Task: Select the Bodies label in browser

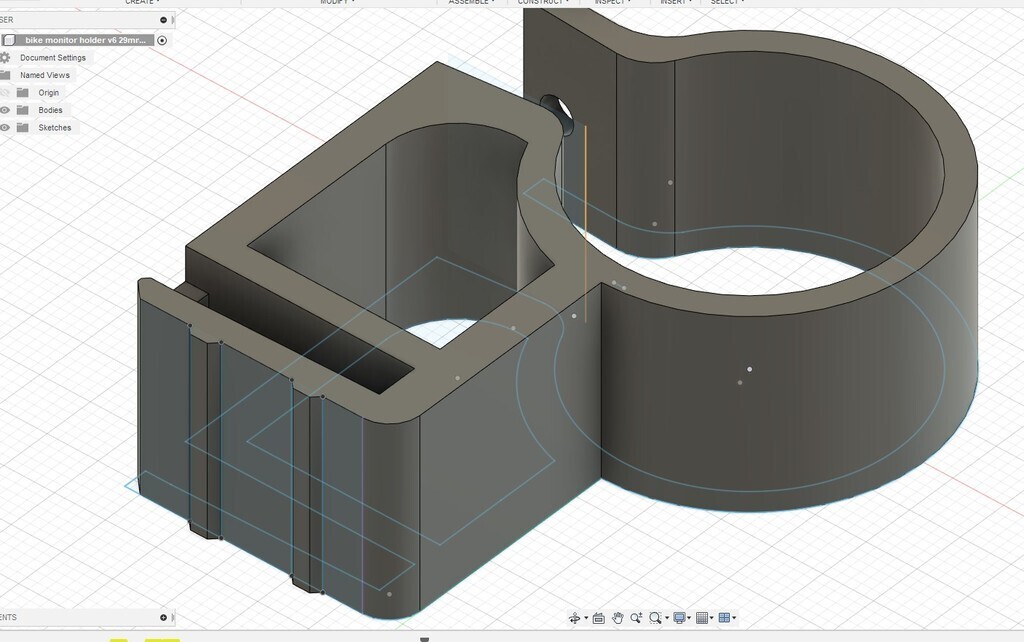Action: click(x=50, y=110)
